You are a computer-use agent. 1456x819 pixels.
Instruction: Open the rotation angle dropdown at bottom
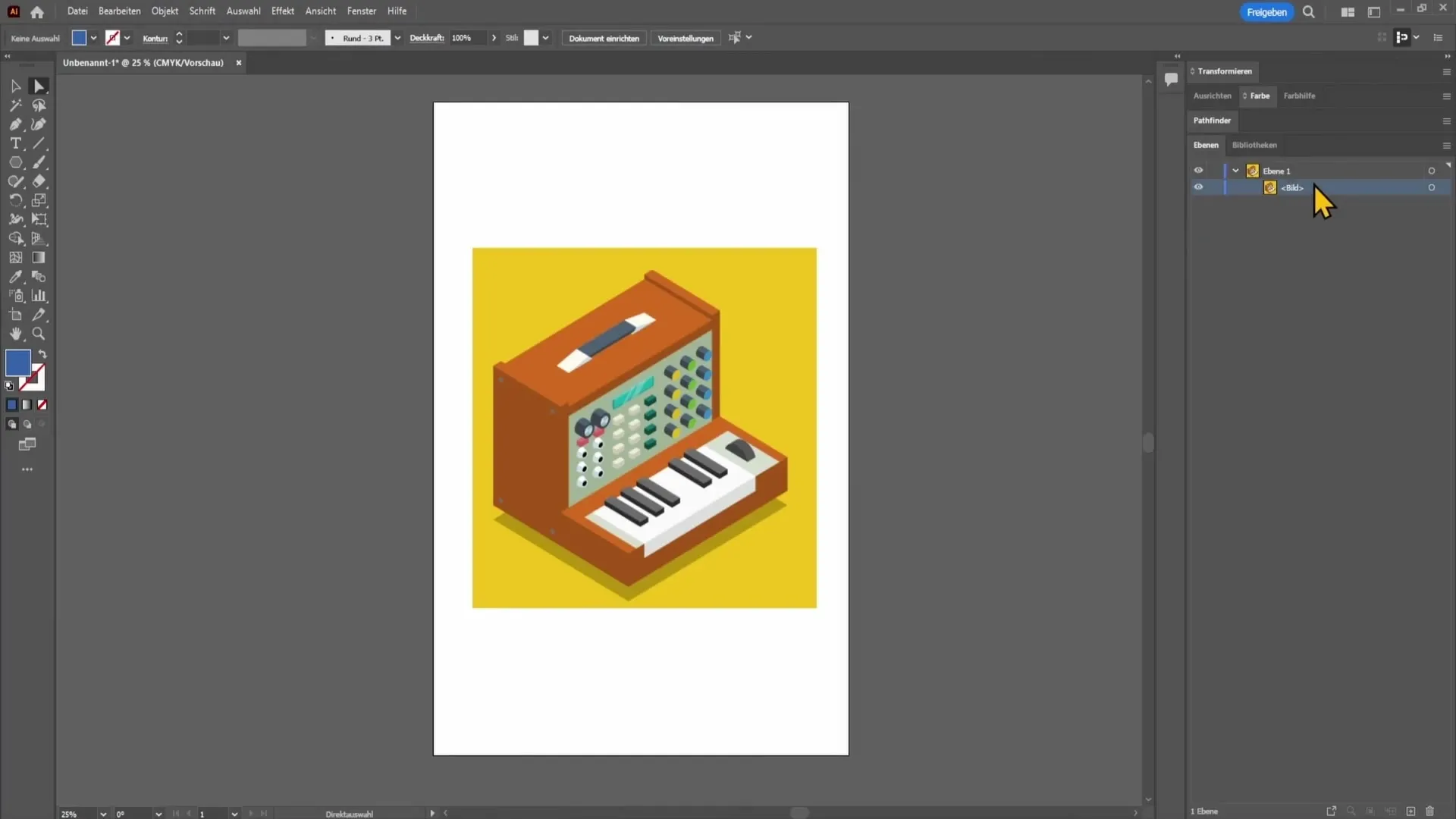click(x=158, y=814)
